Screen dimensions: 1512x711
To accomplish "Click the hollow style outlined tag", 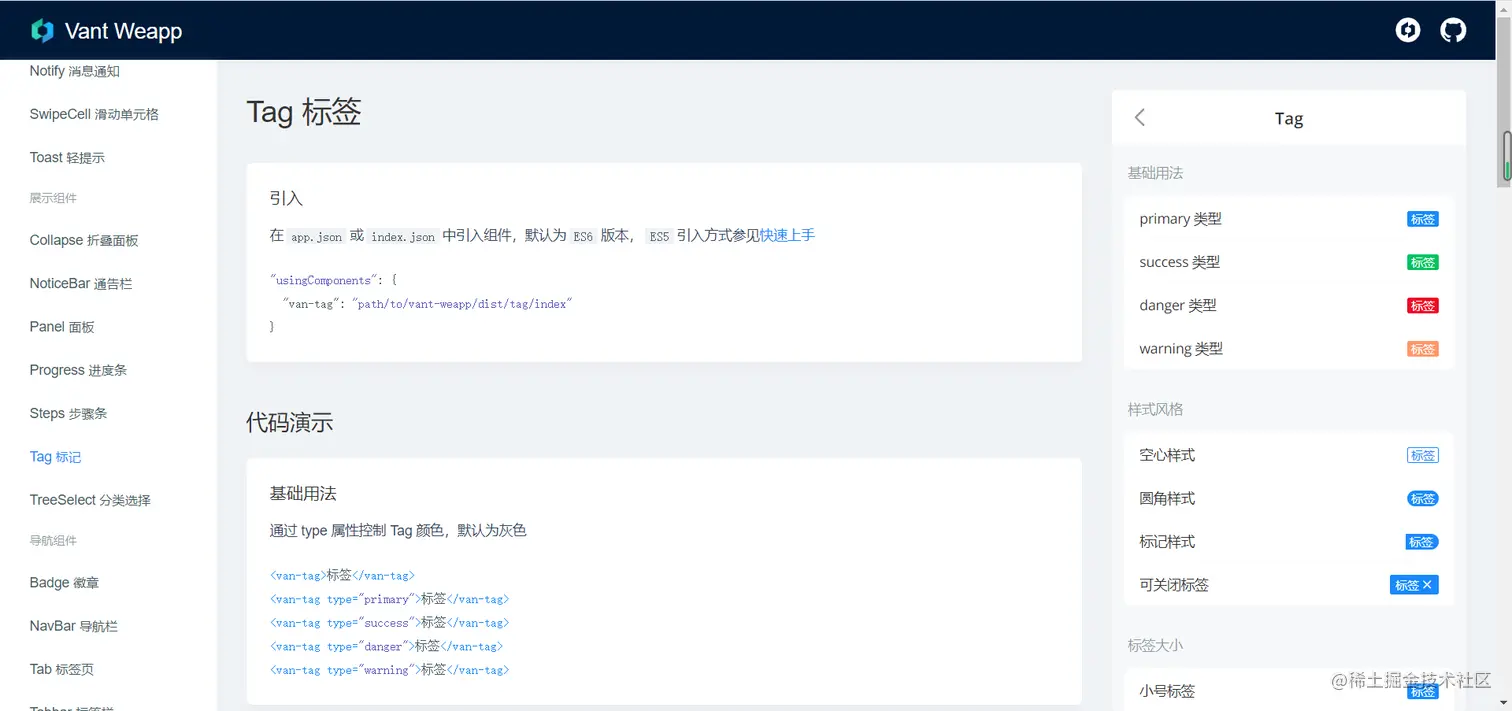I will pos(1423,455).
